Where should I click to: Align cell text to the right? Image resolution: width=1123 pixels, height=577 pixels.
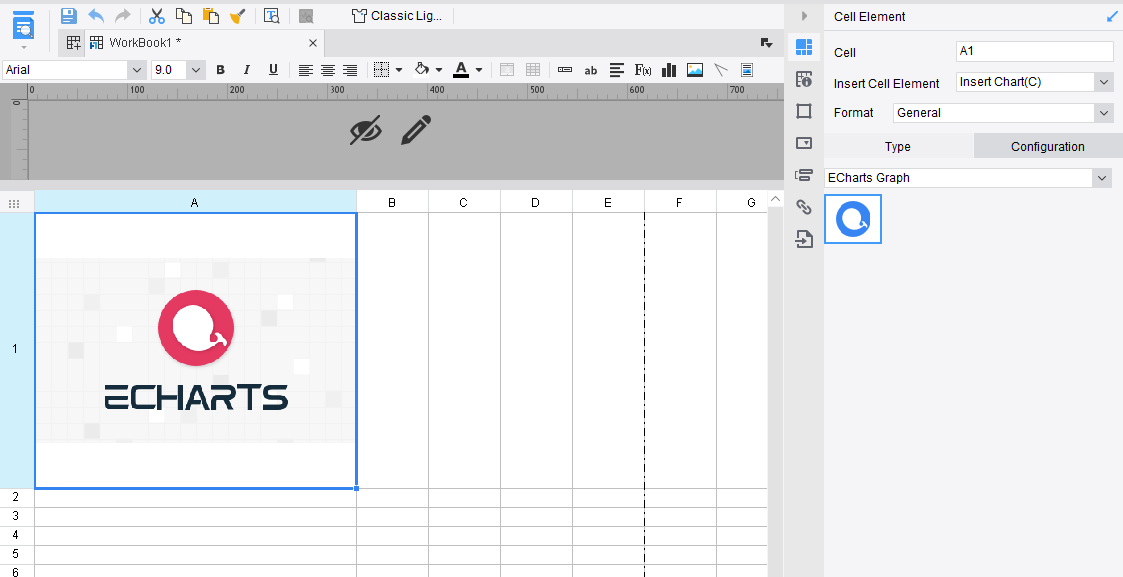click(350, 70)
